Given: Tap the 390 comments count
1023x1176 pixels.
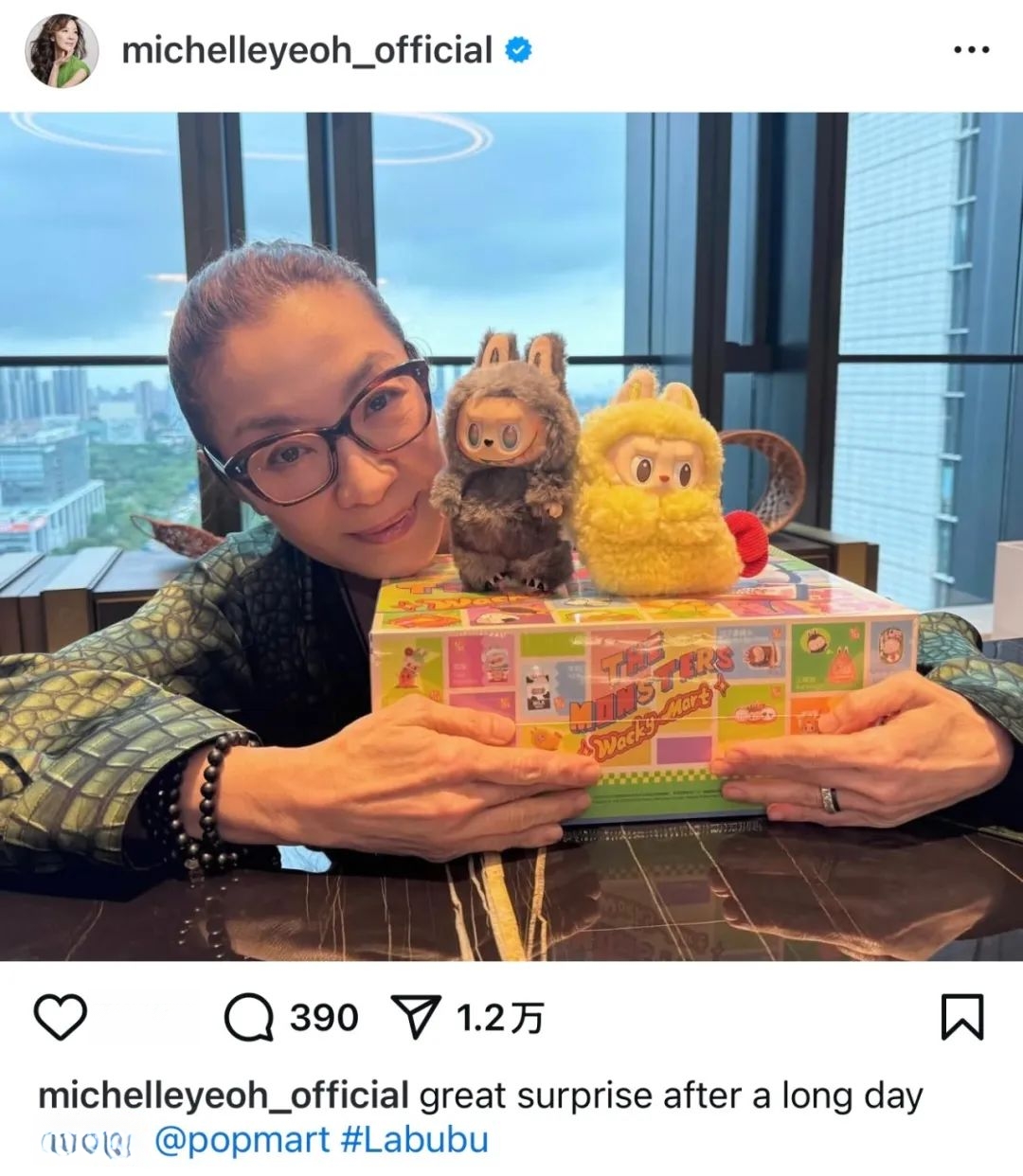Looking at the screenshot, I should (324, 1019).
